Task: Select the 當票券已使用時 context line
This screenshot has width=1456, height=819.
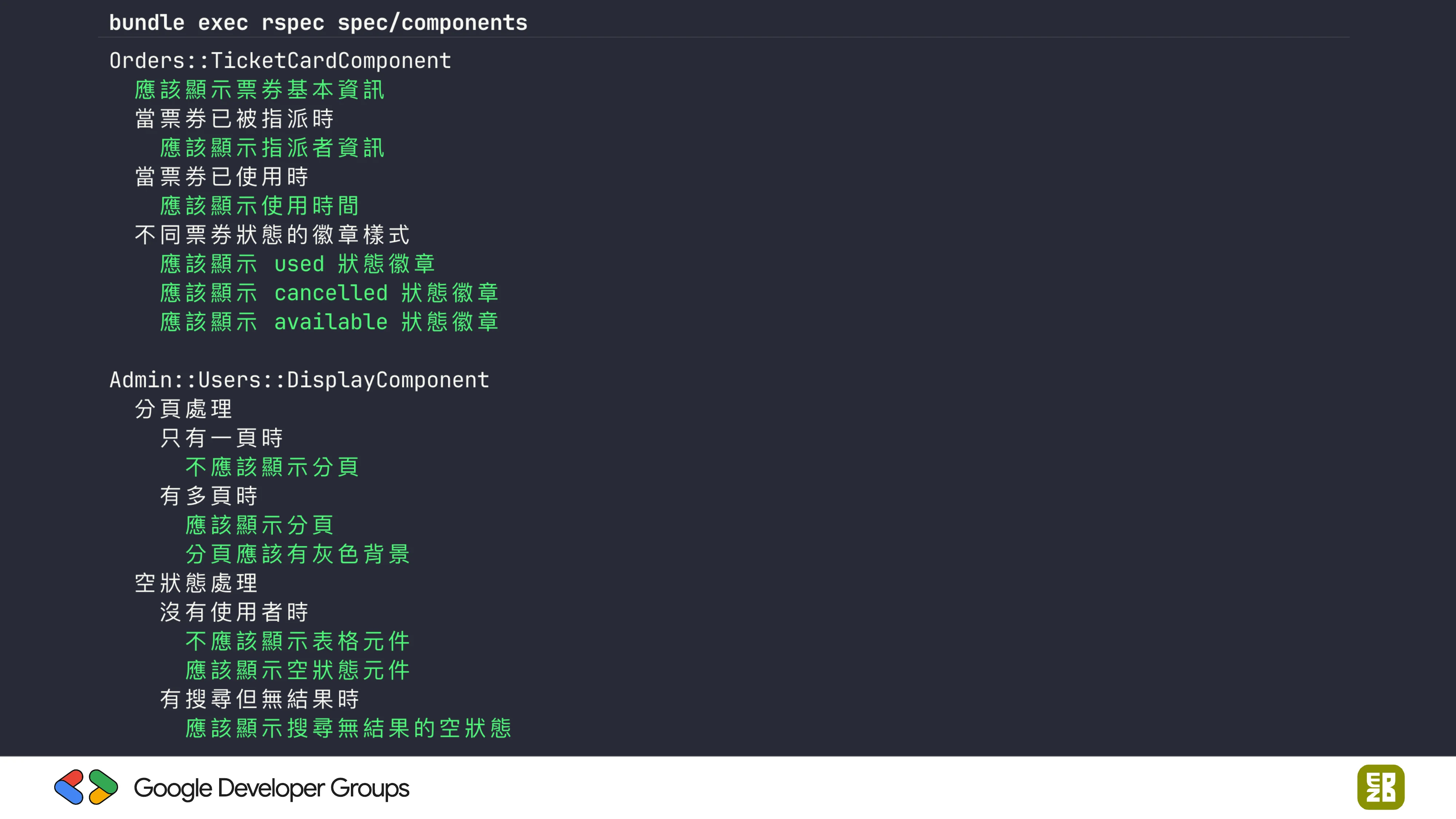Action: pos(222,177)
